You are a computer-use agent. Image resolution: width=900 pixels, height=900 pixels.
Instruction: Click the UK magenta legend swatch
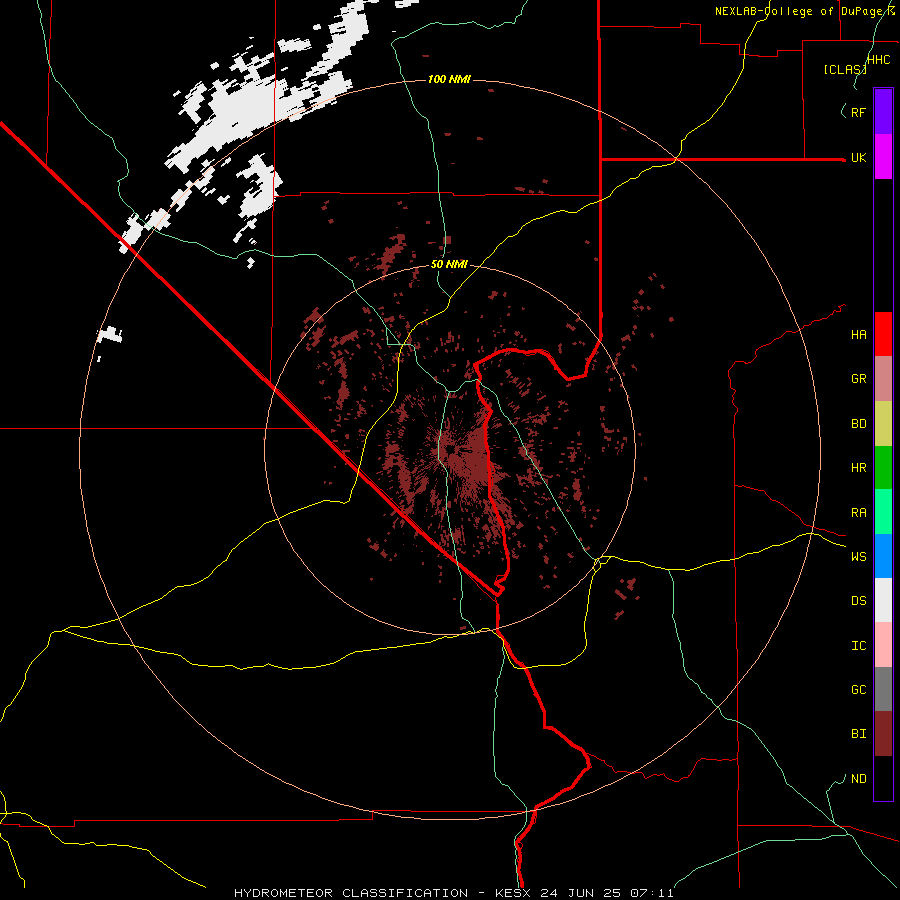pyautogui.click(x=883, y=157)
